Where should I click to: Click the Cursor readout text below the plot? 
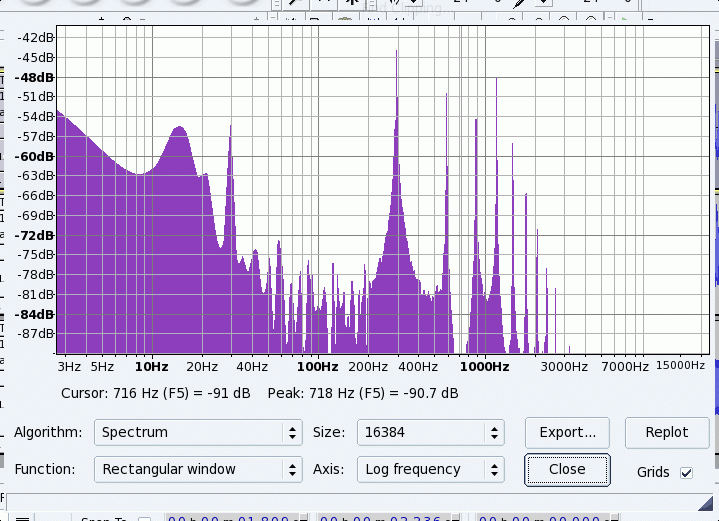pos(156,394)
